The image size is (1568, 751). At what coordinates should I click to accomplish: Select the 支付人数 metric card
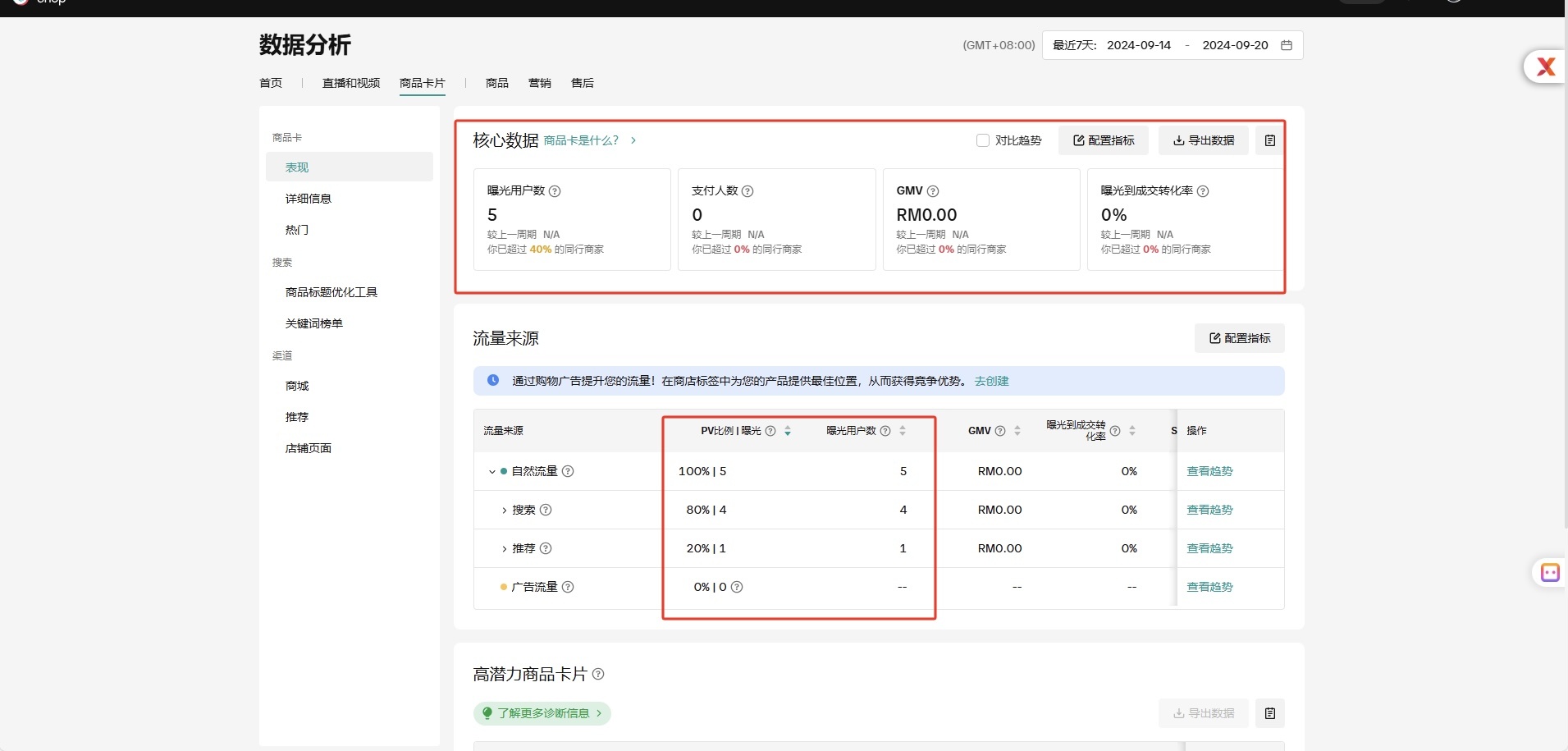(x=777, y=219)
